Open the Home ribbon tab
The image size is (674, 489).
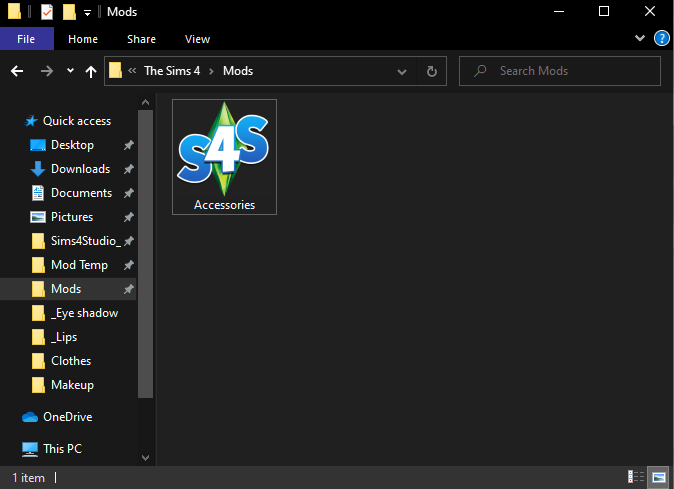(x=83, y=39)
